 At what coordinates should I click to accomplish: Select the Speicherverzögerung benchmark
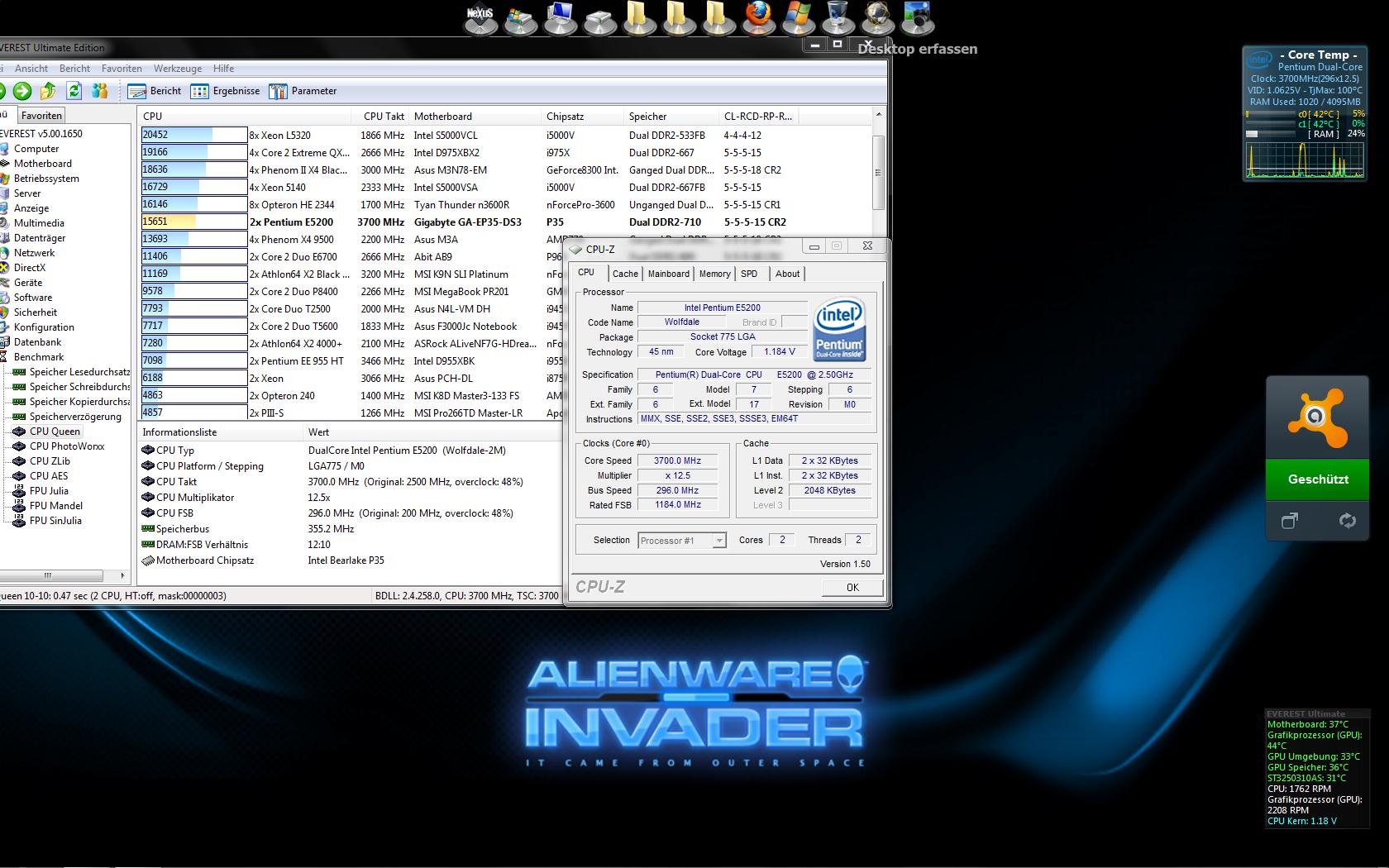pos(75,417)
